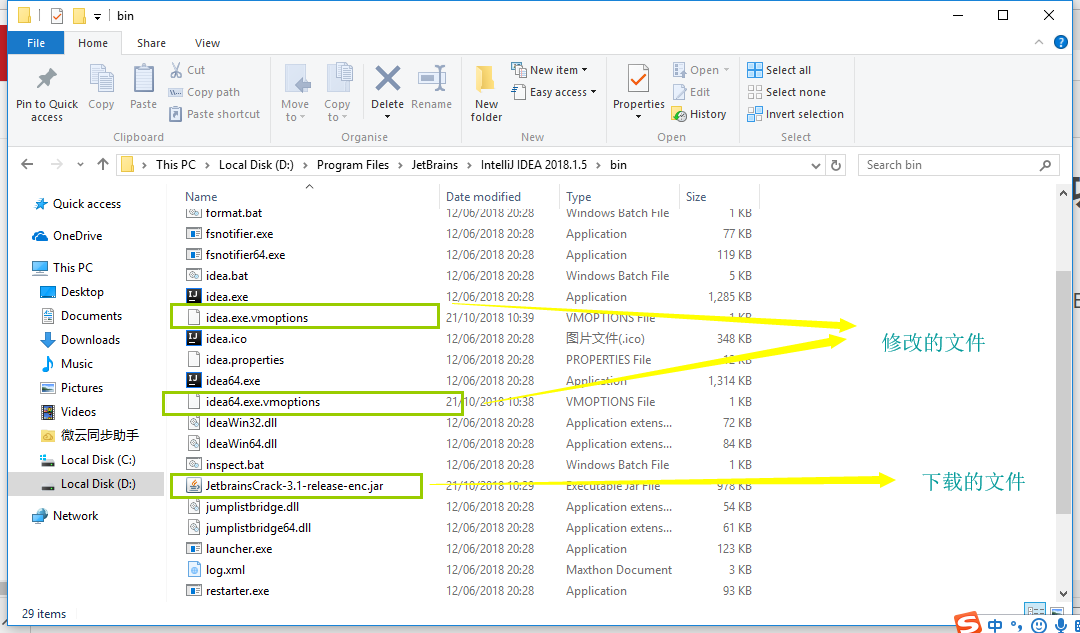Click Invert selection
Viewport: 1080px width, 633px height.
pyautogui.click(x=796, y=114)
